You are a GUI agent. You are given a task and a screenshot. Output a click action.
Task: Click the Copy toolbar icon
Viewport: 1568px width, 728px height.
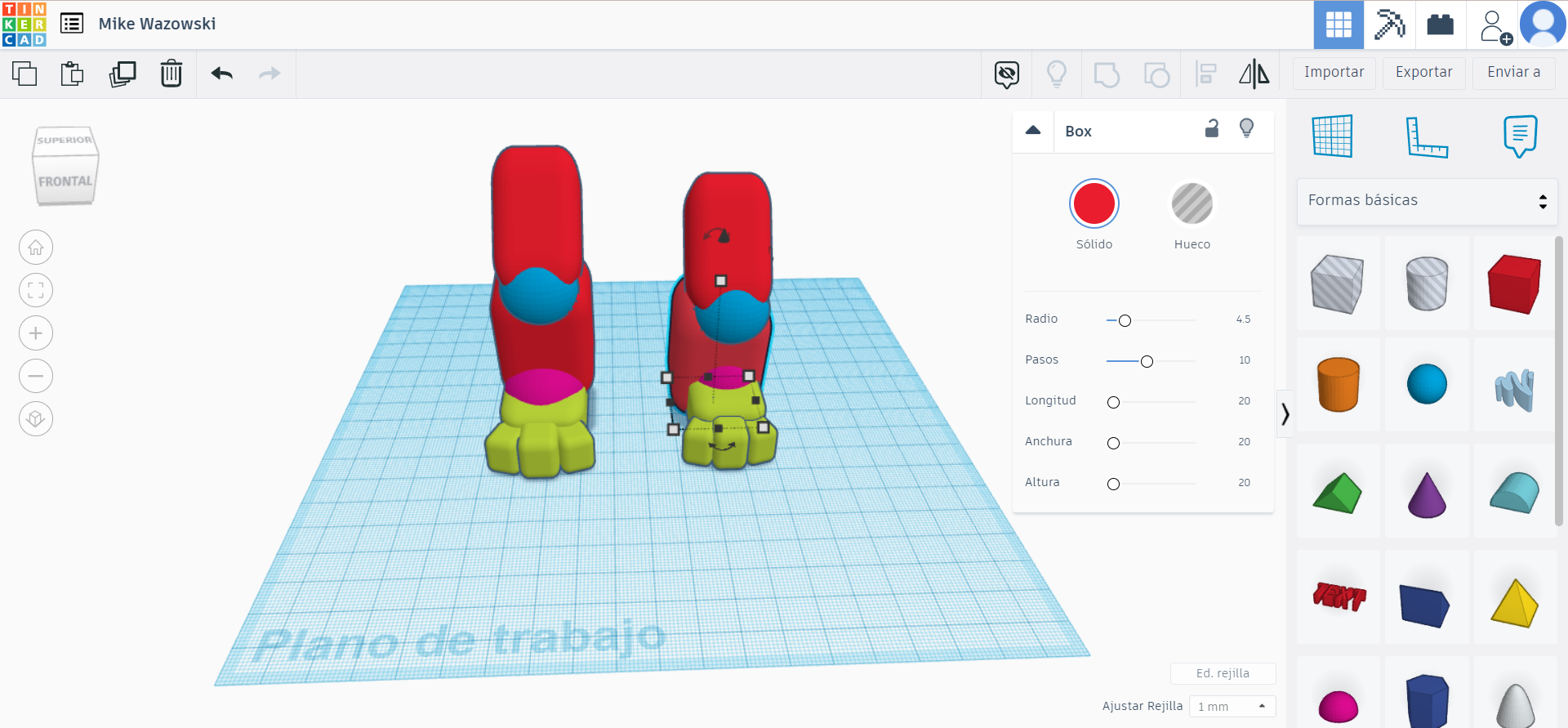coord(24,74)
